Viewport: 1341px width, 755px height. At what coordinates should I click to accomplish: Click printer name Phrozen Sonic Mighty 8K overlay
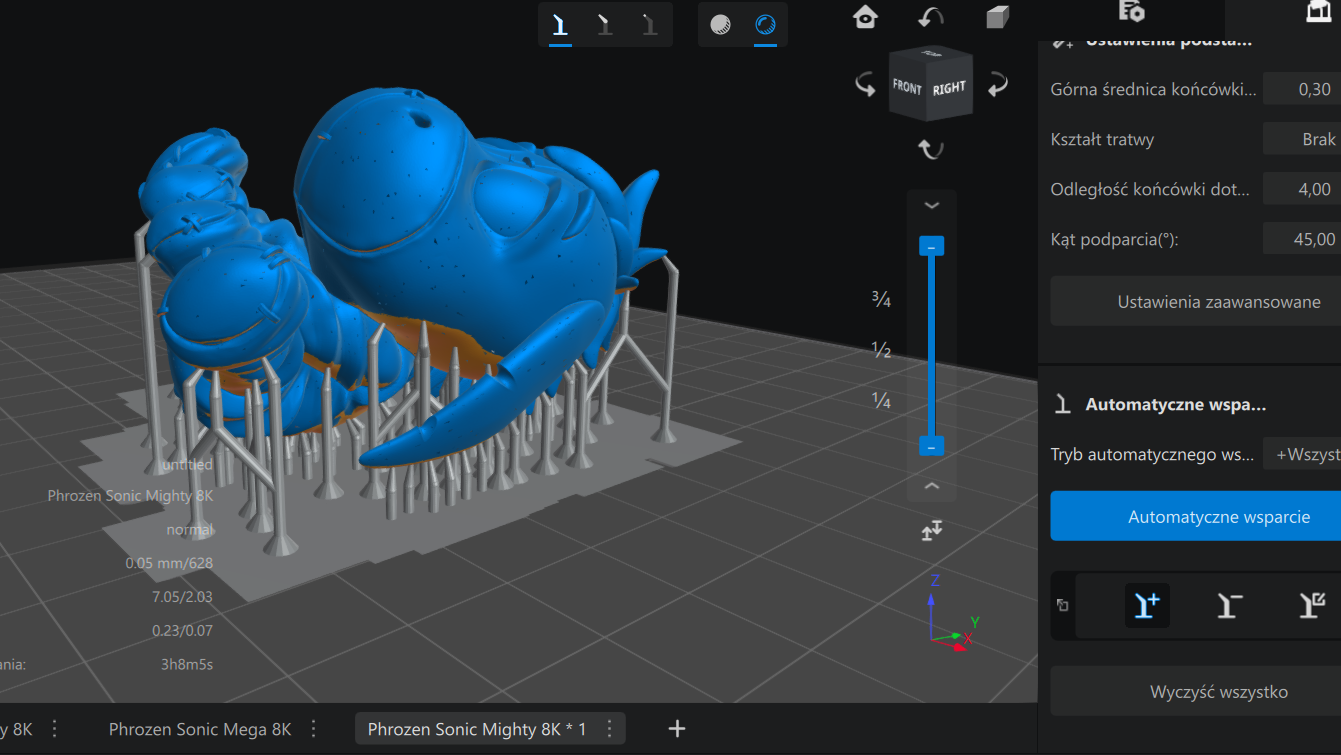[x=130, y=496]
